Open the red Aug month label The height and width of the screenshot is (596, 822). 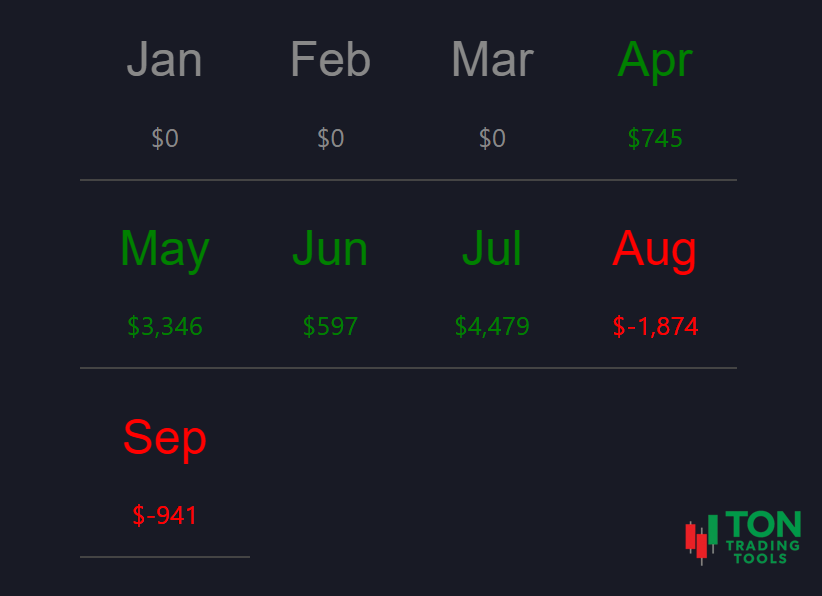point(655,249)
